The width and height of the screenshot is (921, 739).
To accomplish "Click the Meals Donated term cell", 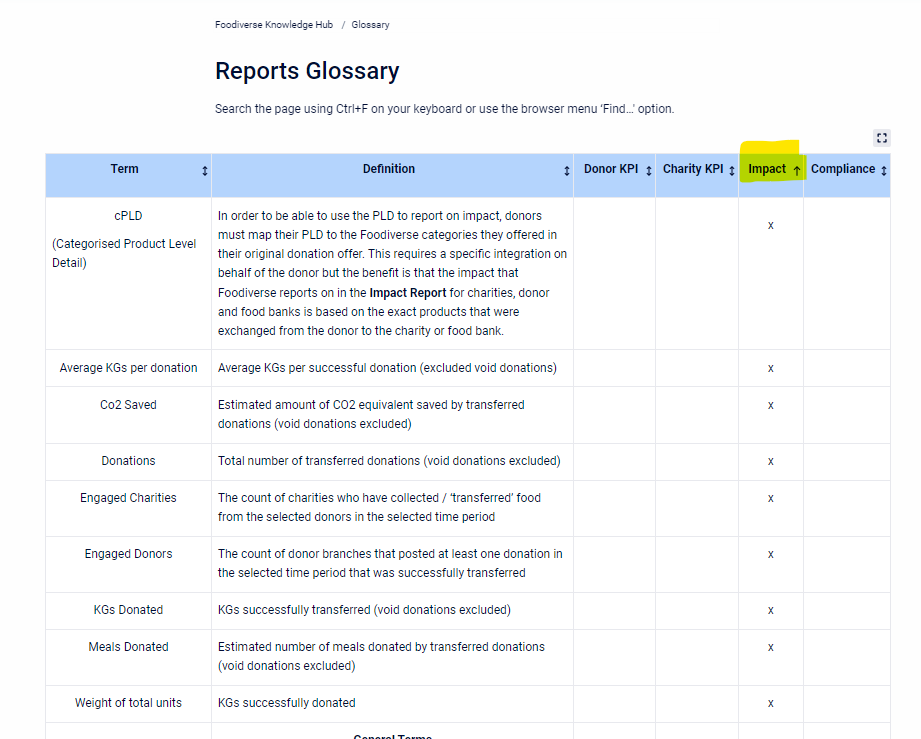I will click(128, 647).
